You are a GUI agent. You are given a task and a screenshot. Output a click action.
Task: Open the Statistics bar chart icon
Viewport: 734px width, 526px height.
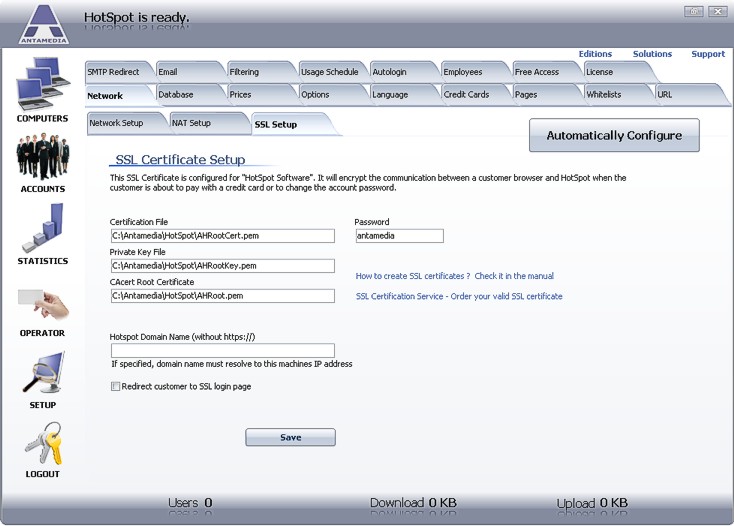(43, 228)
